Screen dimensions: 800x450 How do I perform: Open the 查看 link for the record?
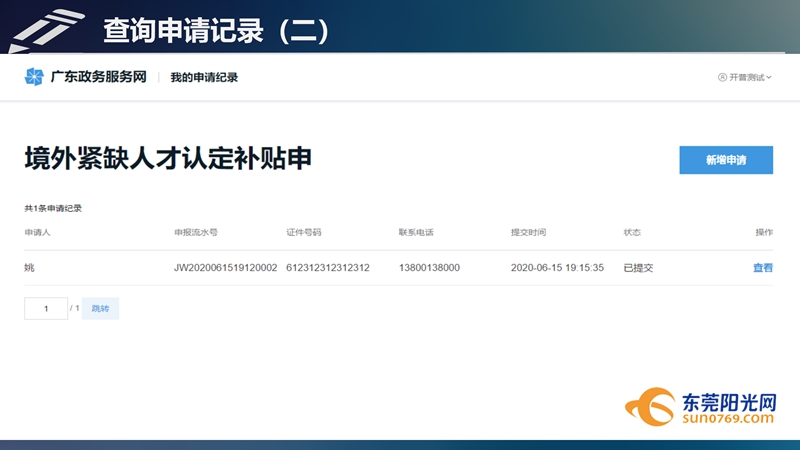[x=762, y=268]
